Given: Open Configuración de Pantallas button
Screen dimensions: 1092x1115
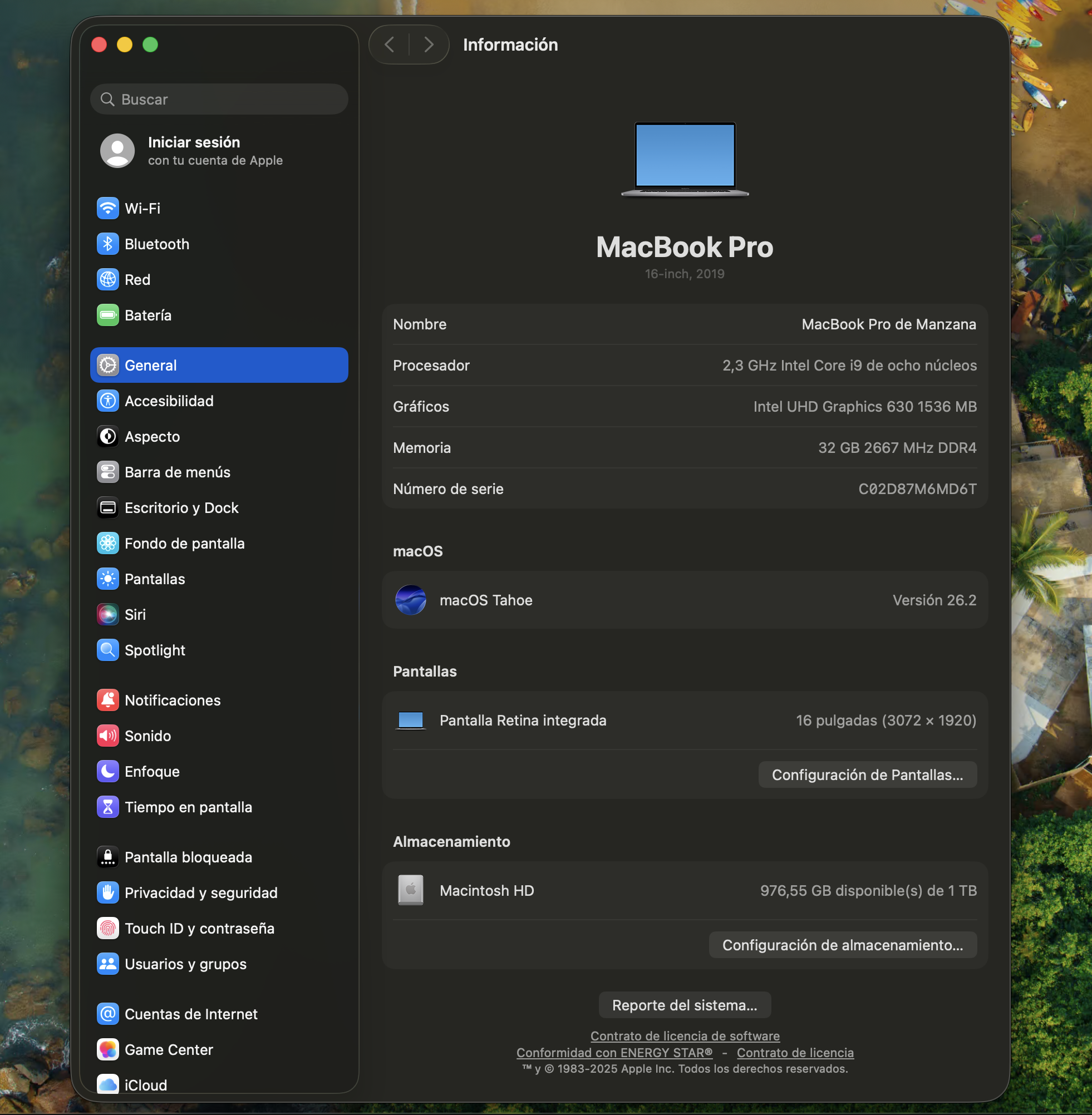Looking at the screenshot, I should click(867, 774).
